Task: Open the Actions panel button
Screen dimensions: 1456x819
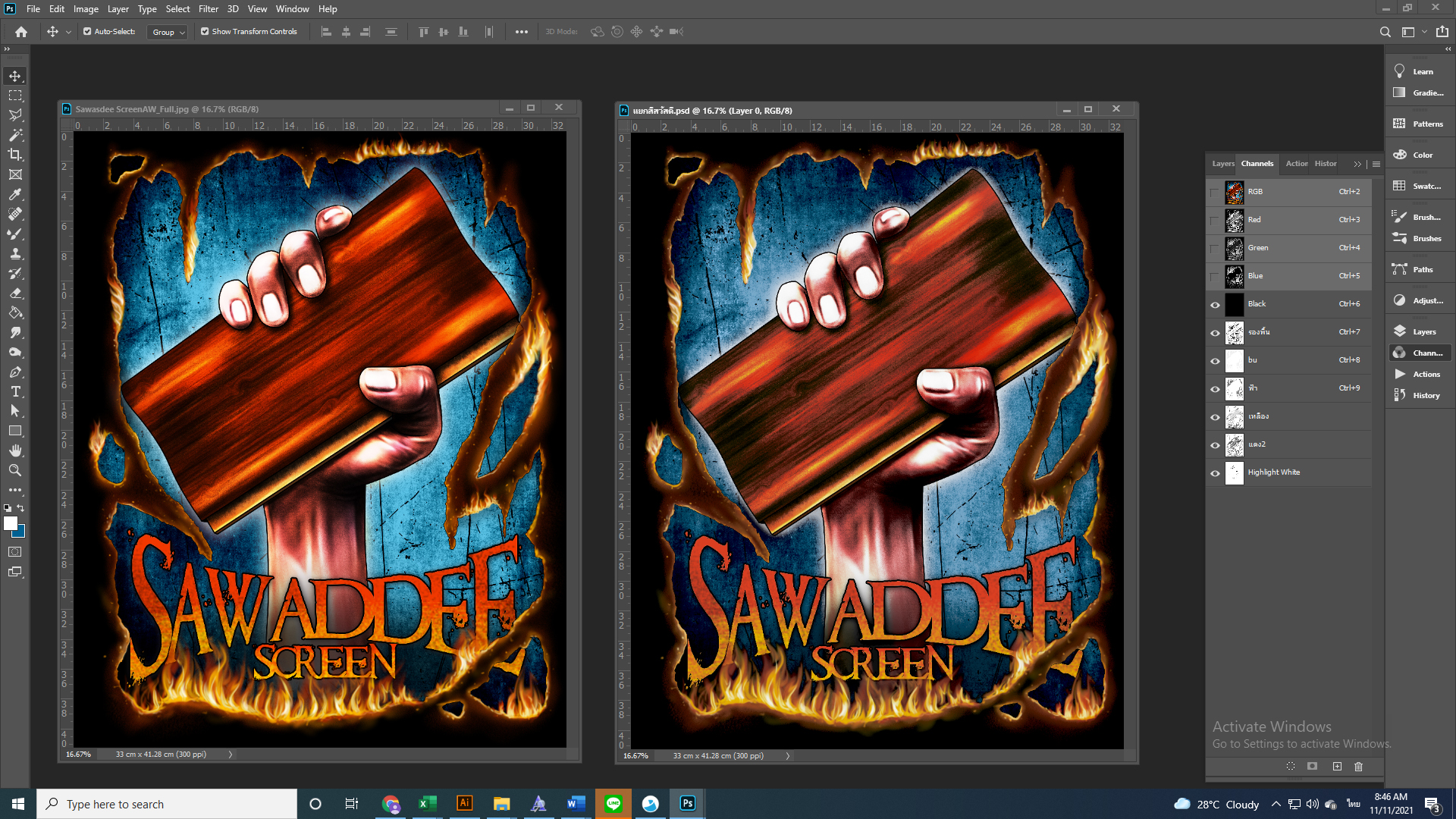Action: click(x=1420, y=374)
